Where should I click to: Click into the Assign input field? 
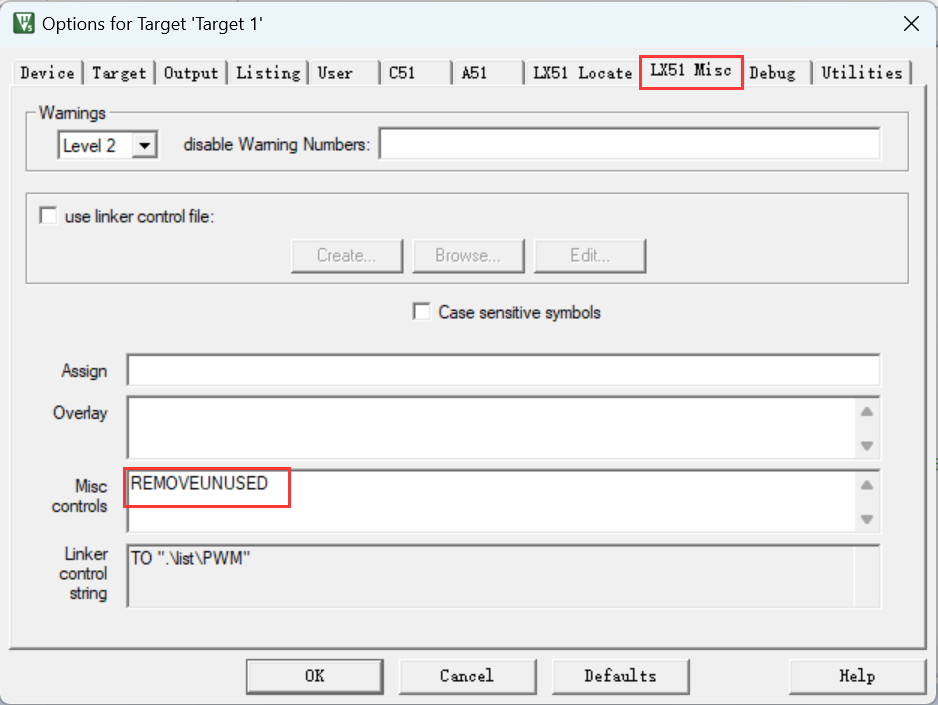pyautogui.click(x=503, y=370)
